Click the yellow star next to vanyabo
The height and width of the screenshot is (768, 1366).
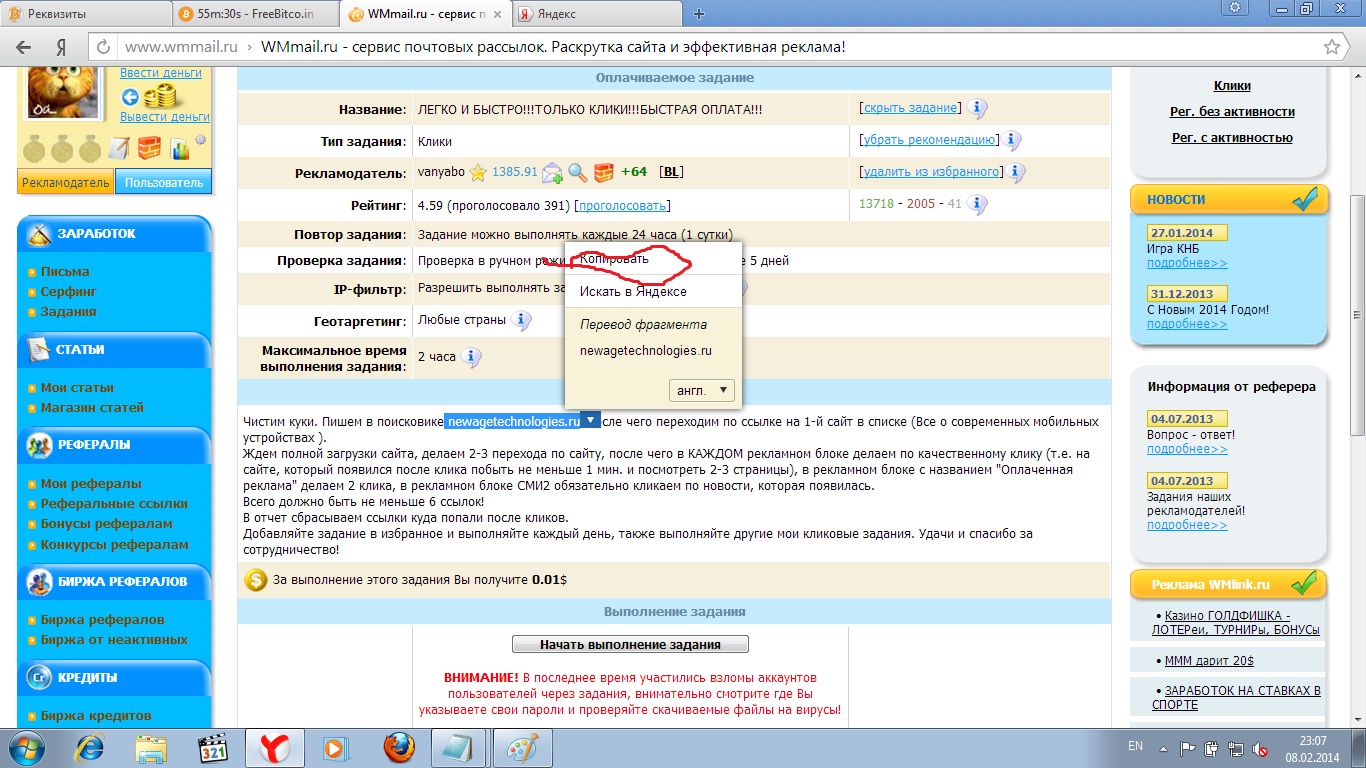[478, 172]
